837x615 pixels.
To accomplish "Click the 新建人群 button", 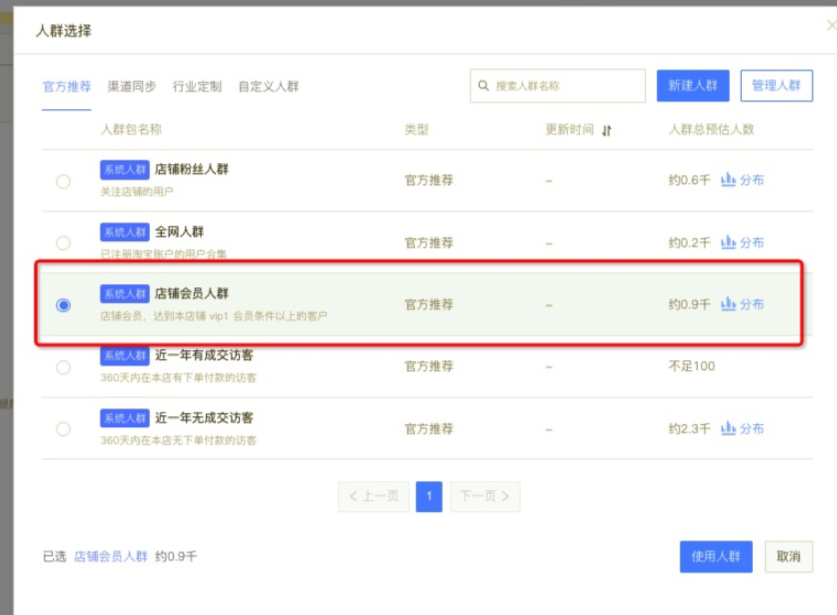I will tap(695, 86).
